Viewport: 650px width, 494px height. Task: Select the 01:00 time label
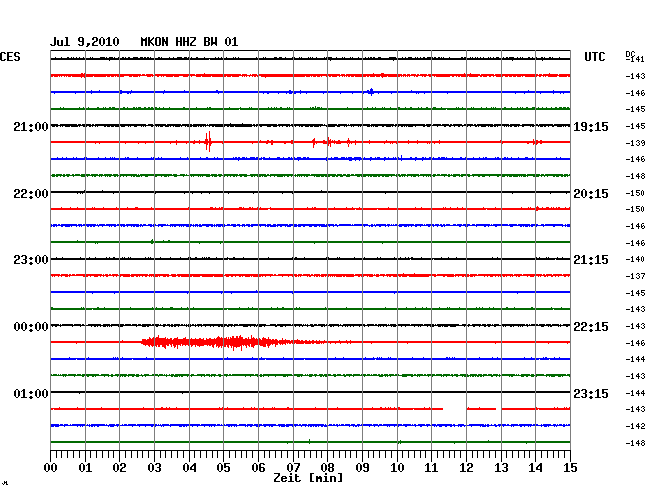pyautogui.click(x=31, y=393)
